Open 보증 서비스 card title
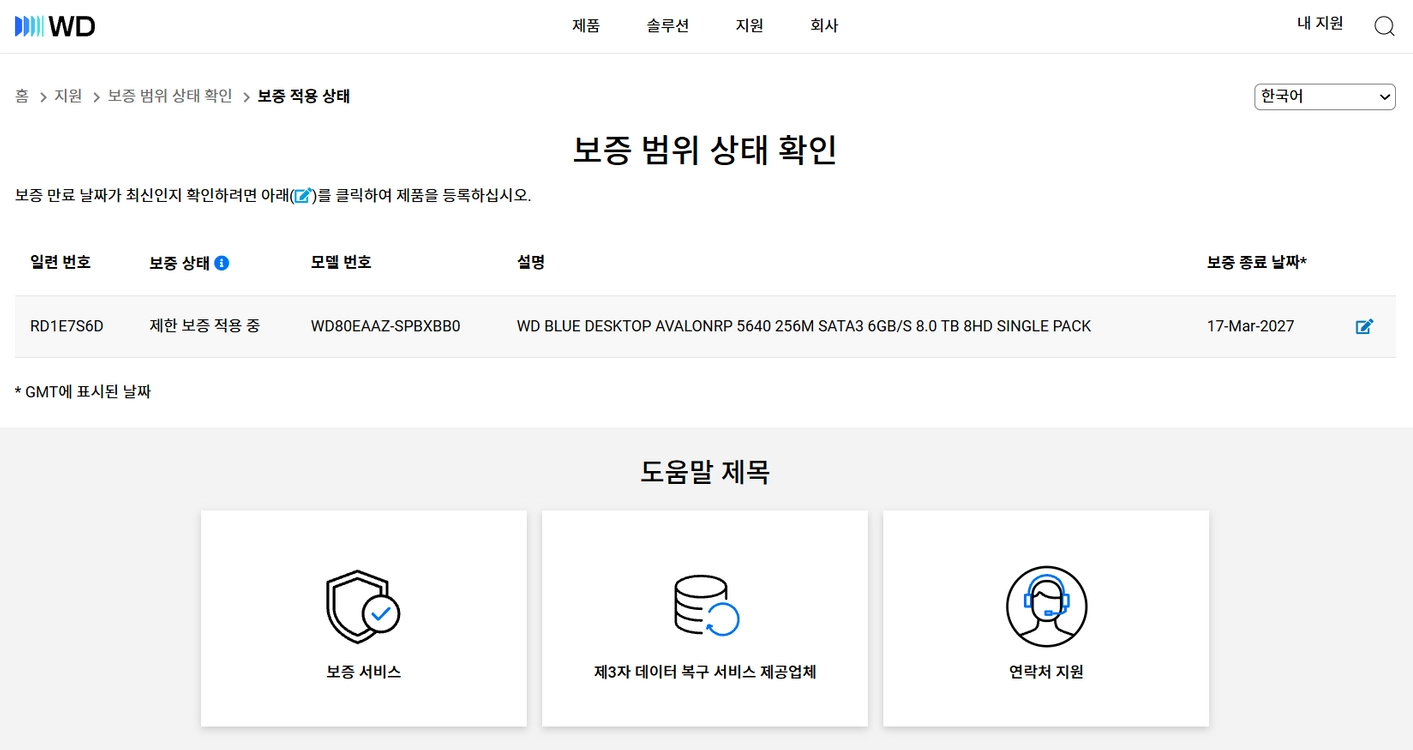 click(x=363, y=672)
